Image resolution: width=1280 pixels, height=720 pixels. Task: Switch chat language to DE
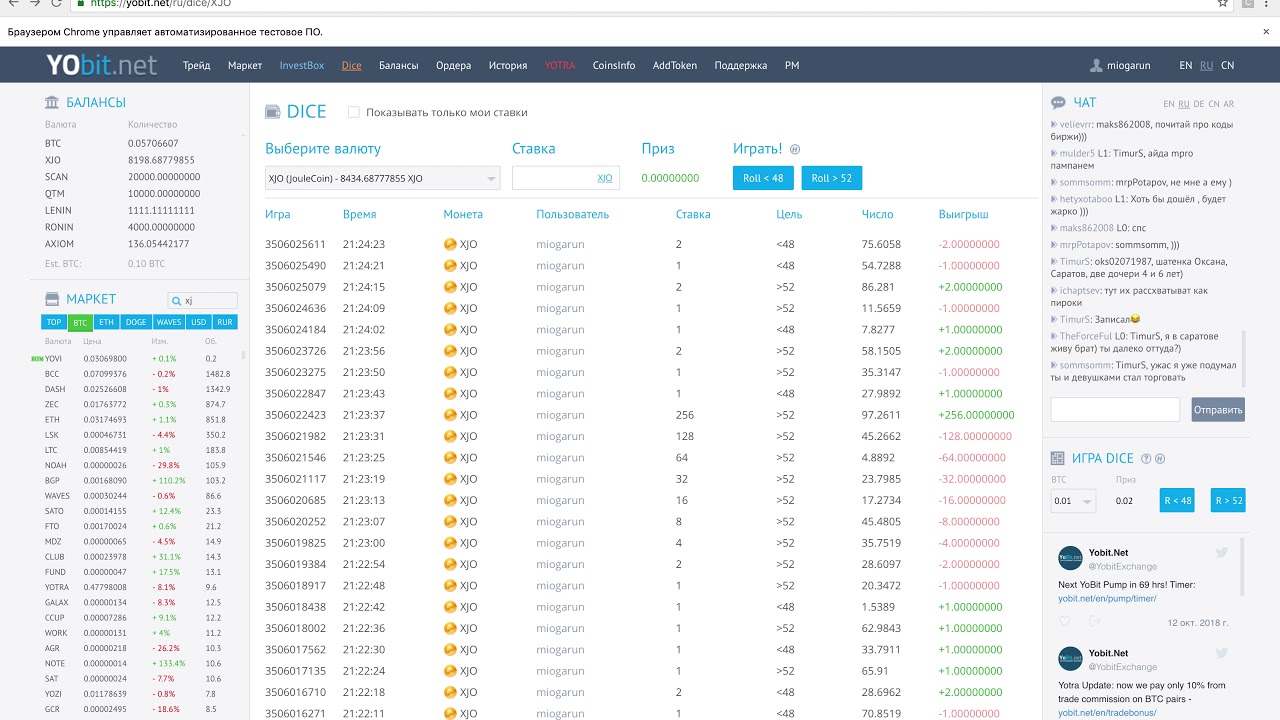[1198, 104]
